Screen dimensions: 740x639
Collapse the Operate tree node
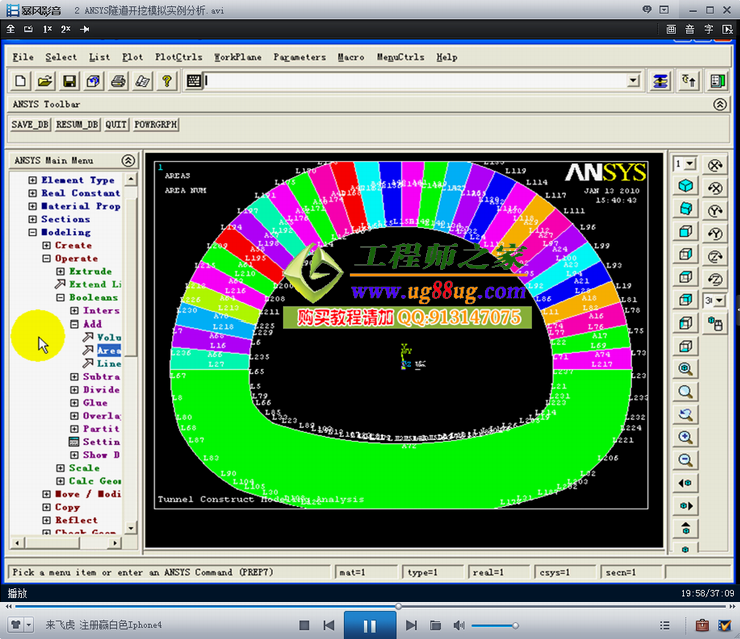point(46,258)
